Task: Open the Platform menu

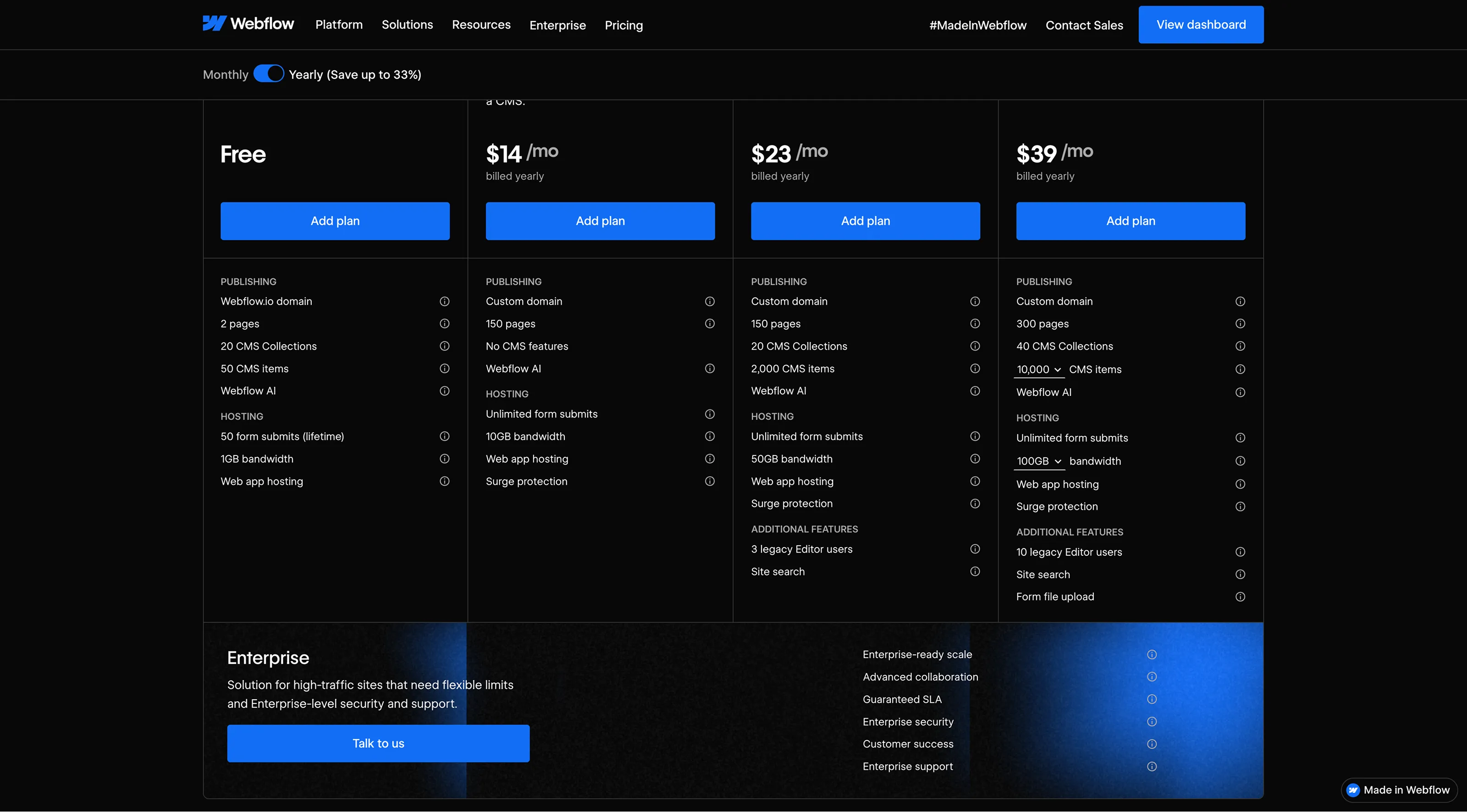Action: click(x=339, y=24)
